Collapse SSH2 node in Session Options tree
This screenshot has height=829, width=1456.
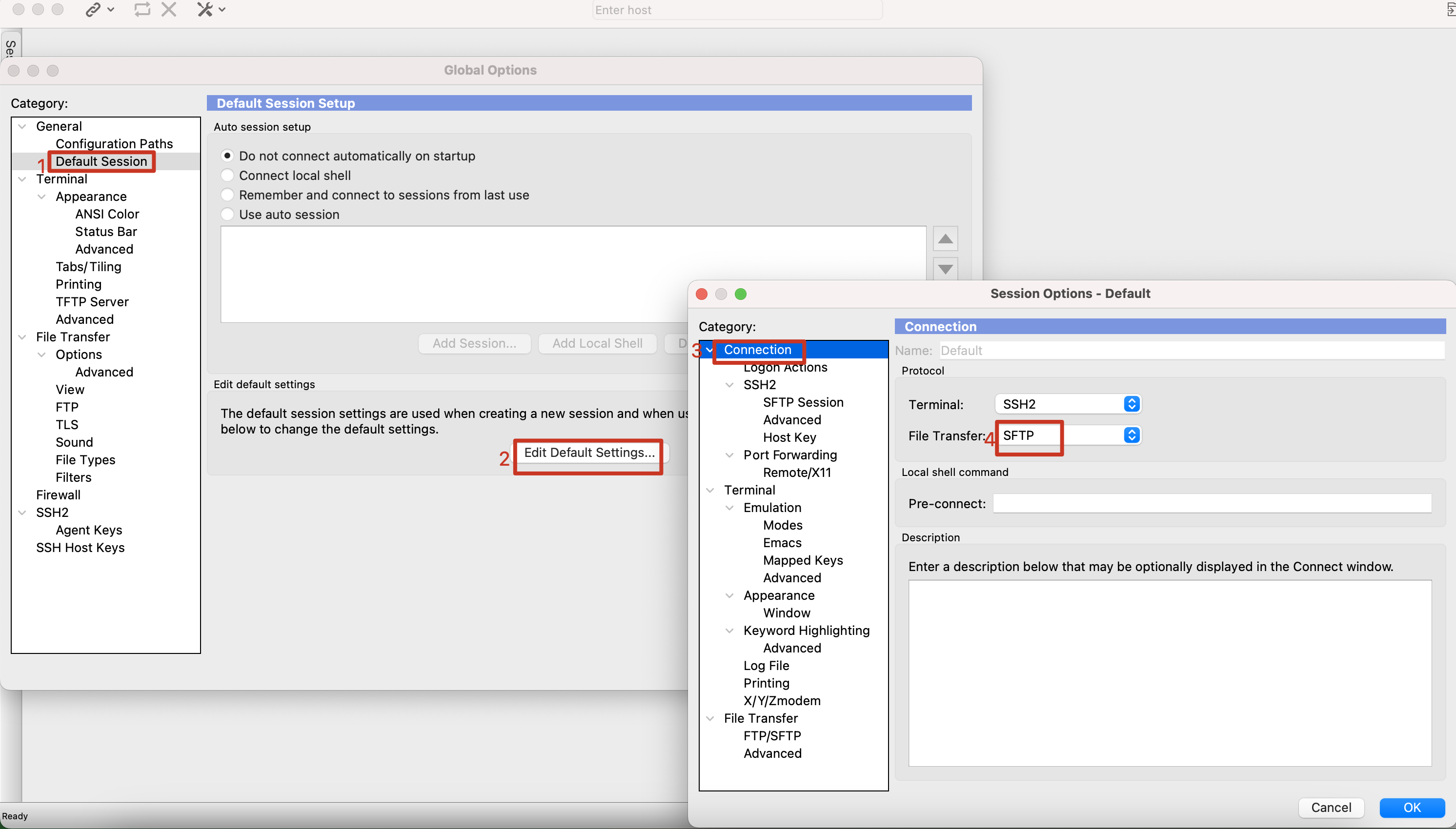click(x=729, y=385)
